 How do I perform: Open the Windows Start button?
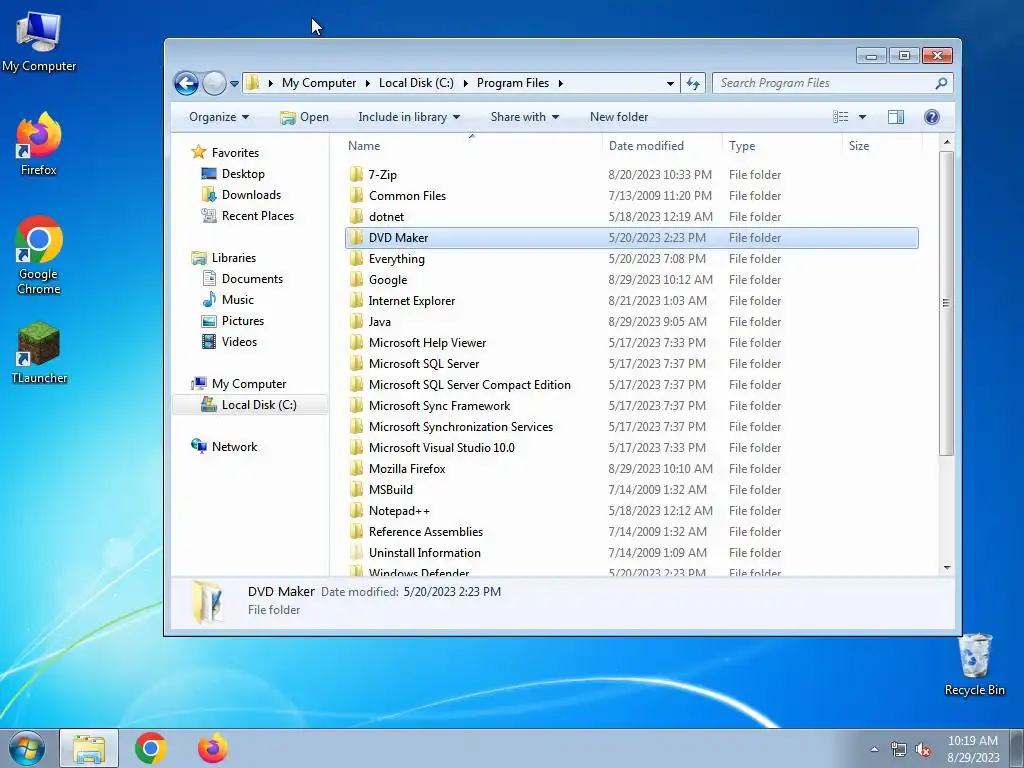[x=27, y=748]
